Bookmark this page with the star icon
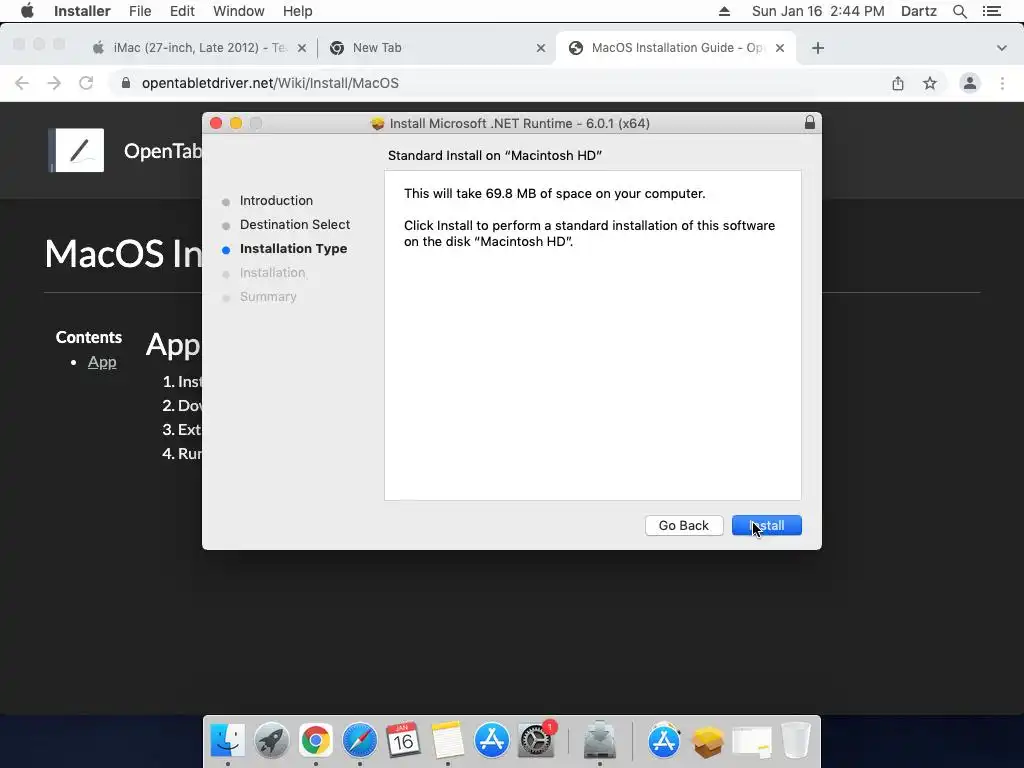The width and height of the screenshot is (1024, 768). (930, 83)
